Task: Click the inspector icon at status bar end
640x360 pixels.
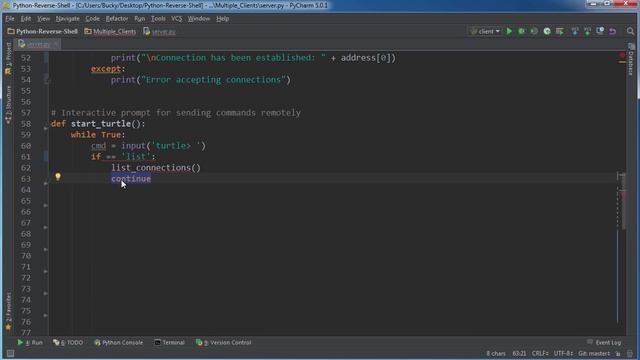Action: tap(630, 353)
